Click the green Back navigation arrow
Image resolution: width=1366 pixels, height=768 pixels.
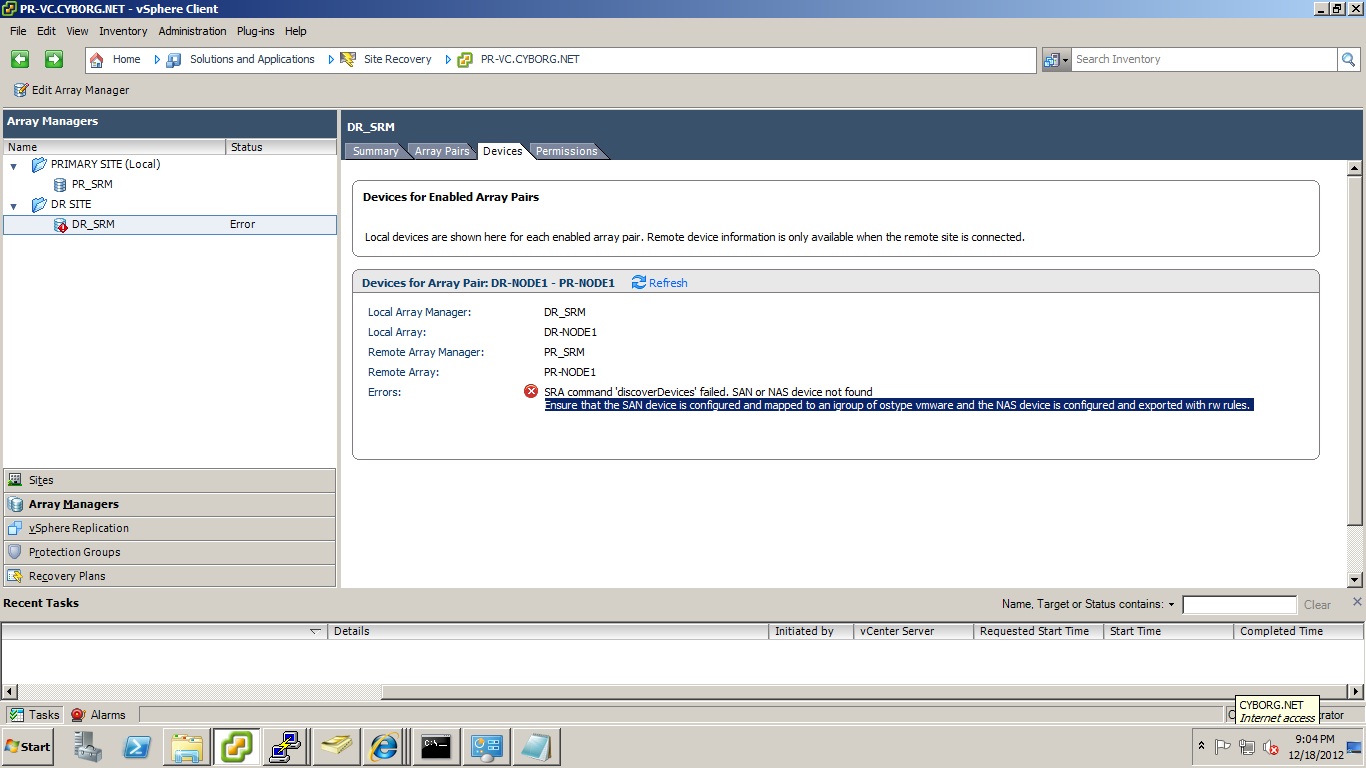pyautogui.click(x=20, y=59)
